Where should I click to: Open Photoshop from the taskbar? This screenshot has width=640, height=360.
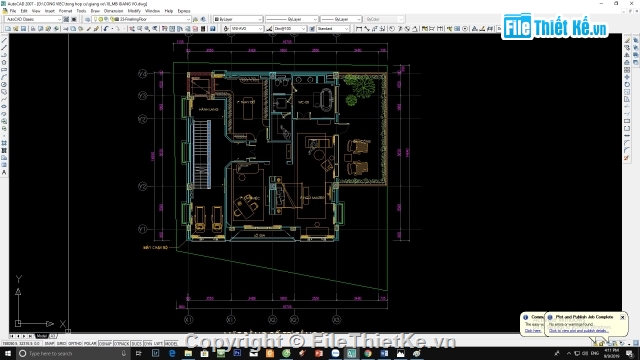237,353
